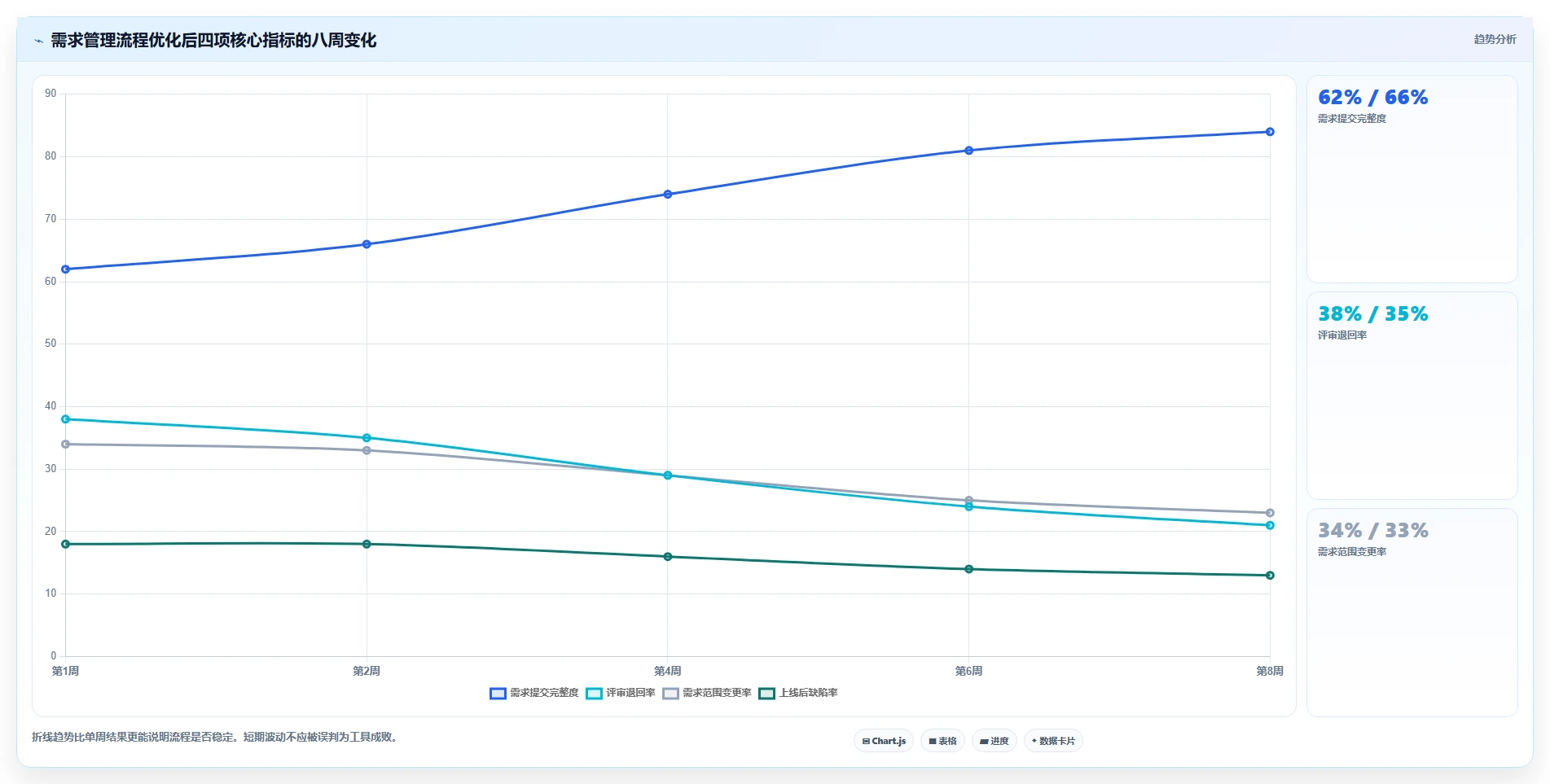Open the 62% / 66% 需求提交完整度 card

(1412, 179)
